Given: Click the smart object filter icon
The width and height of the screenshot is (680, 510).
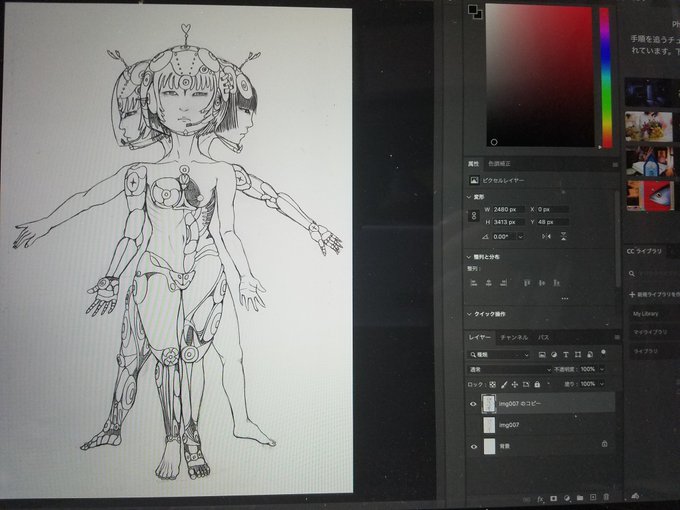Looking at the screenshot, I should tap(590, 355).
